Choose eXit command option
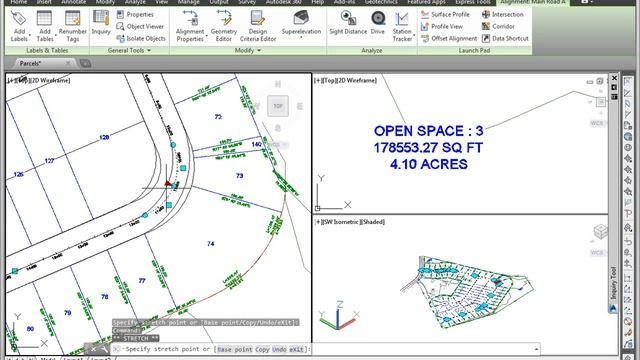 (297, 349)
